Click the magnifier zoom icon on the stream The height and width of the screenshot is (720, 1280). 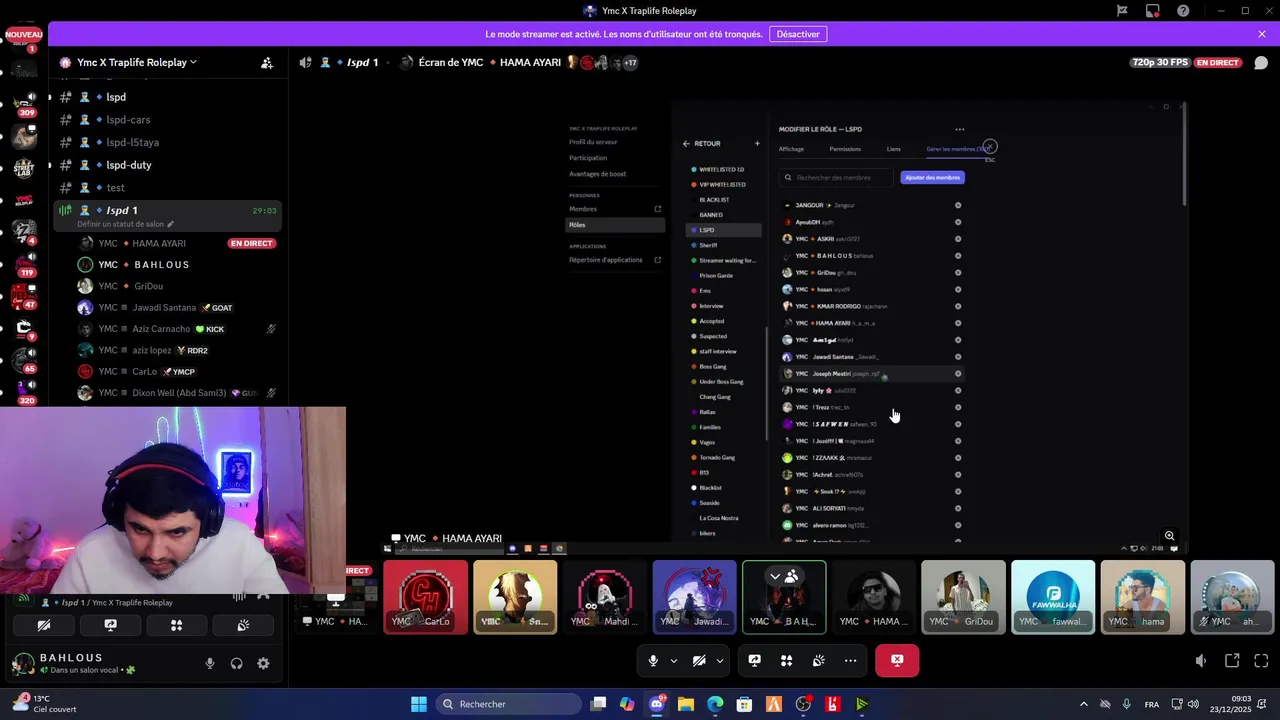coord(1169,536)
